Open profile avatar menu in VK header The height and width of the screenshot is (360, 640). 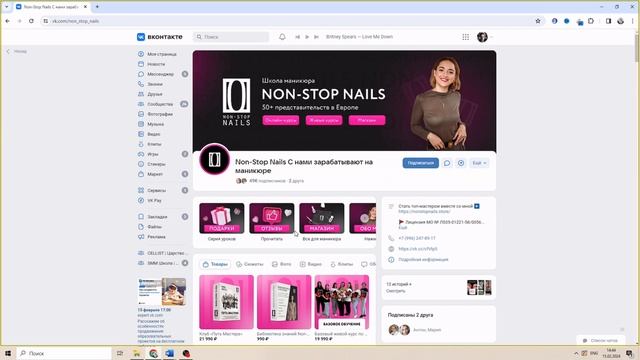tap(485, 37)
